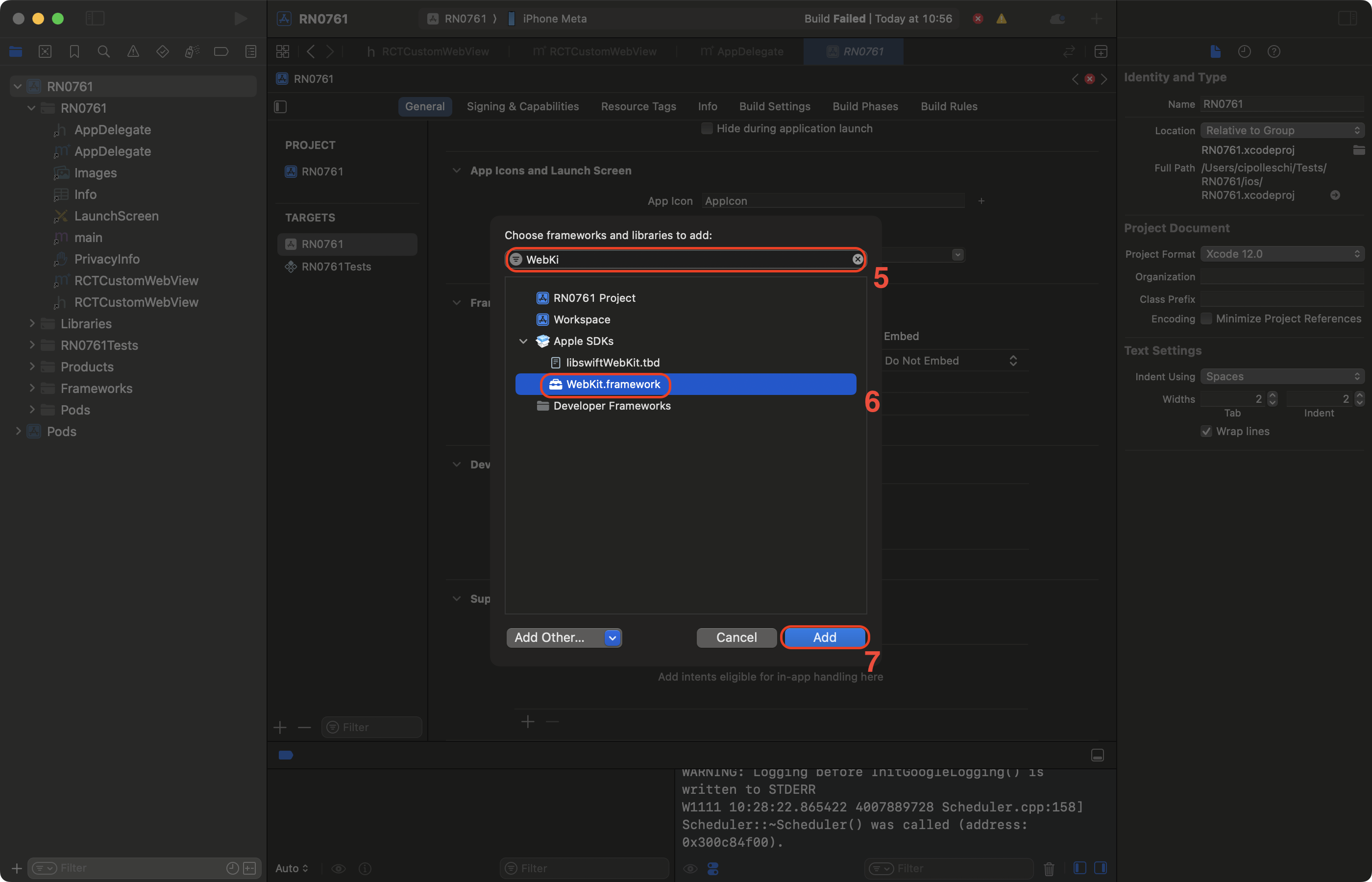Open the History inspector clock icon
The width and height of the screenshot is (1372, 882).
point(1244,51)
